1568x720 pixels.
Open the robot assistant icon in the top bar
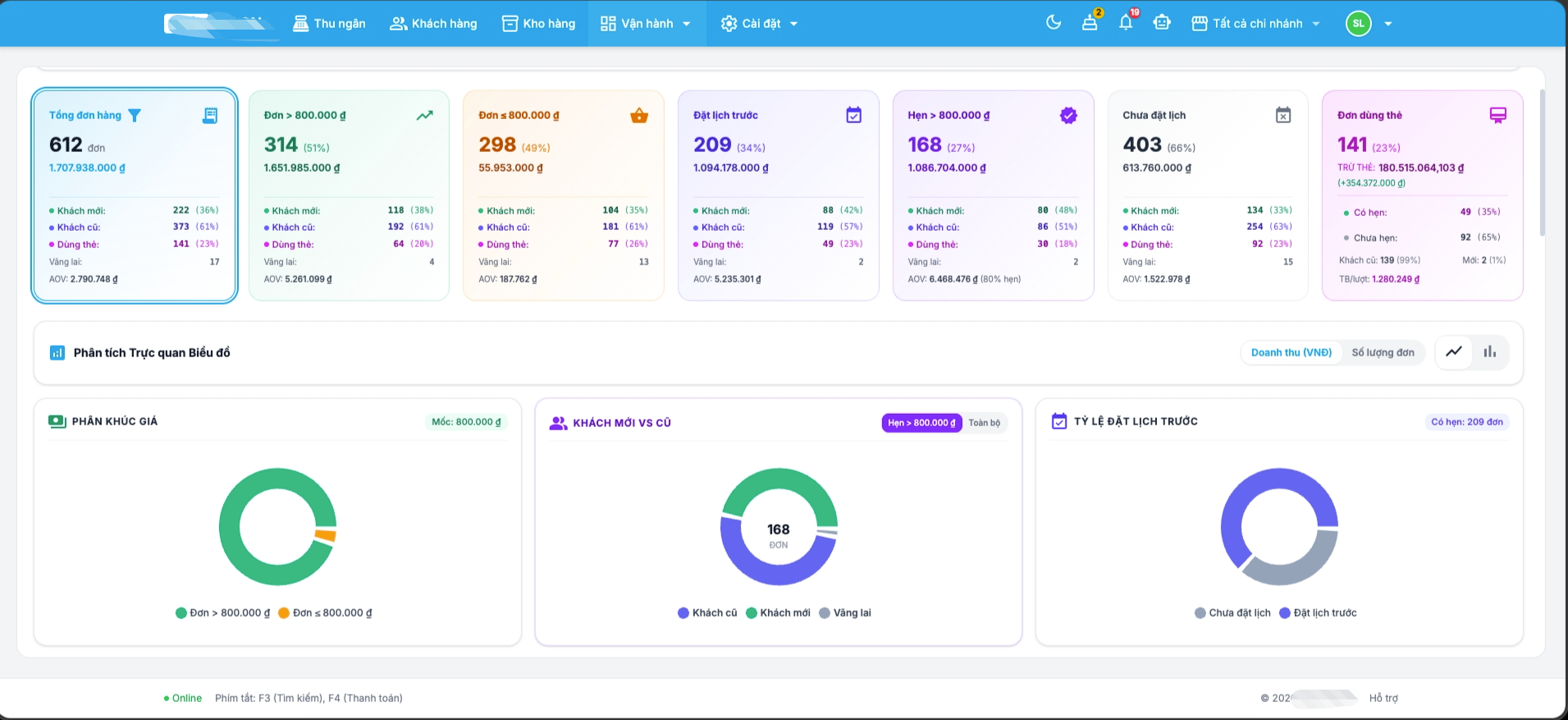[1162, 23]
